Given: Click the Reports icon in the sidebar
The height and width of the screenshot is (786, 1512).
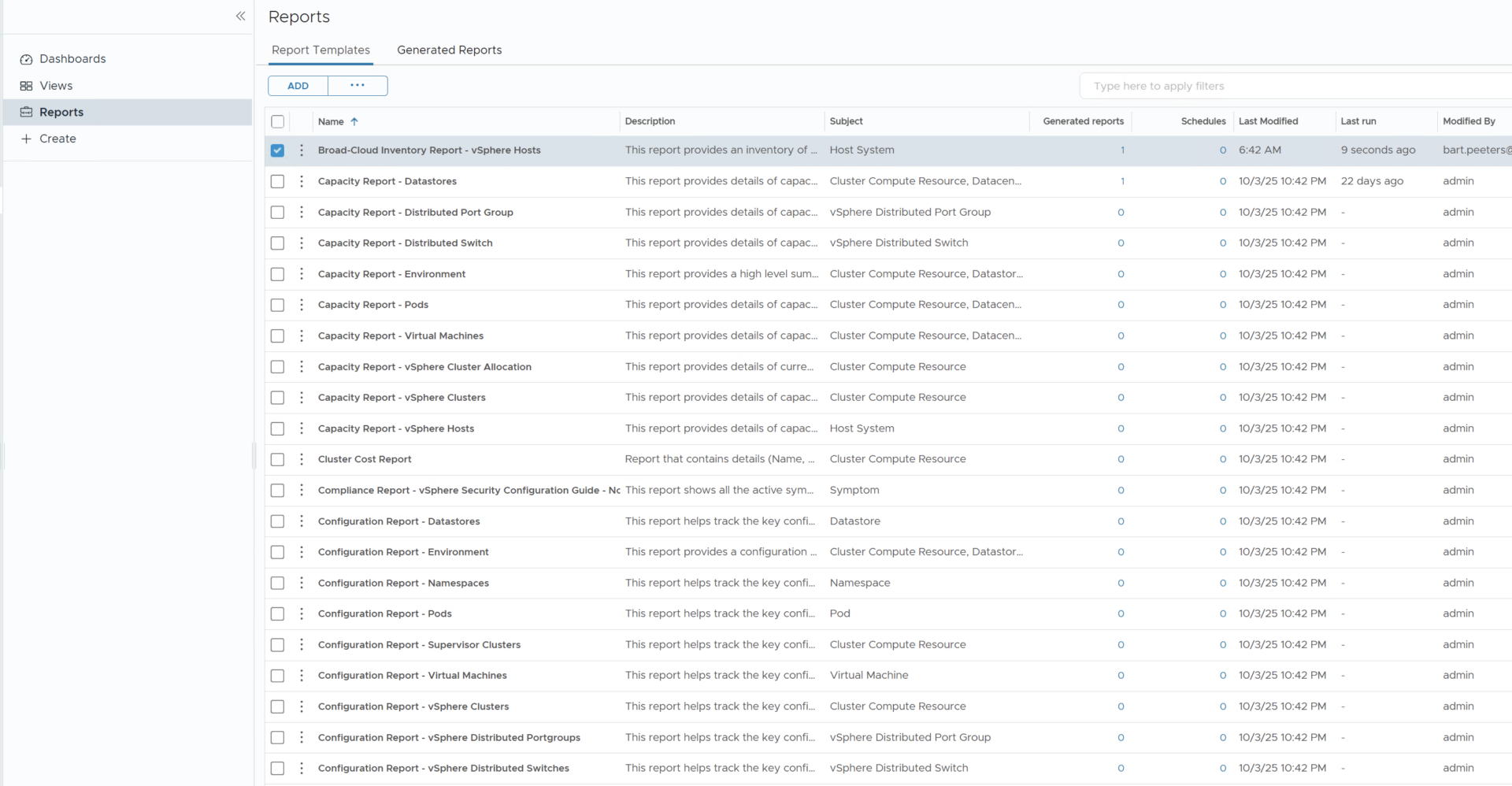Looking at the screenshot, I should click(26, 112).
